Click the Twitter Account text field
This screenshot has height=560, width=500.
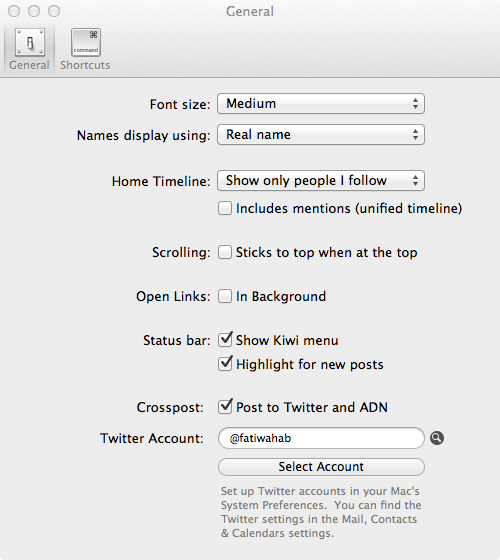pos(321,438)
